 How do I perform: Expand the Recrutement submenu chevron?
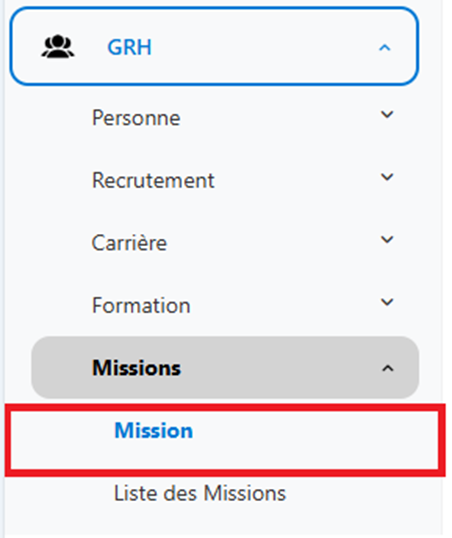(387, 177)
